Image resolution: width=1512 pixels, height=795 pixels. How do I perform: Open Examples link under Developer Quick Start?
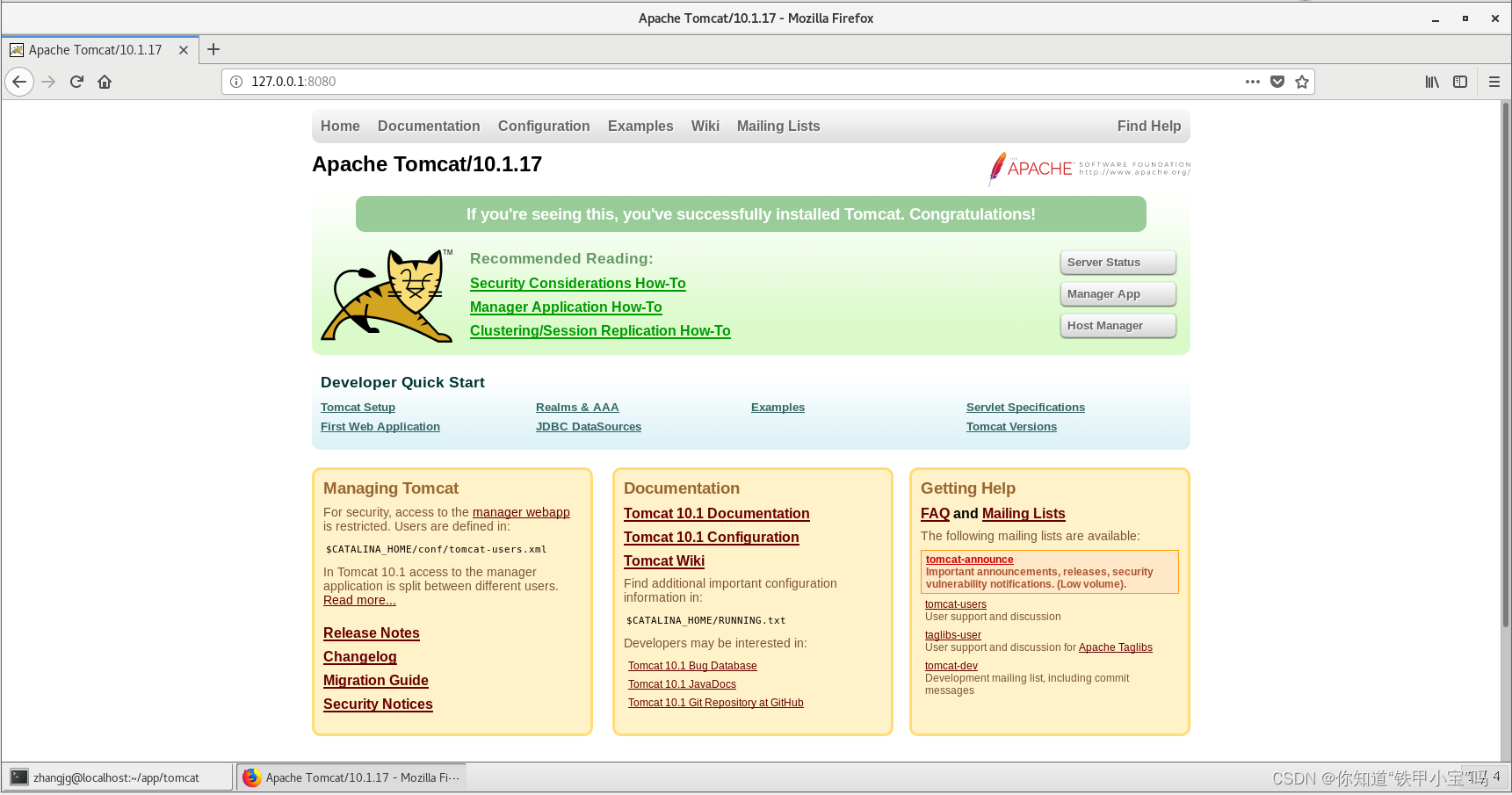778,407
